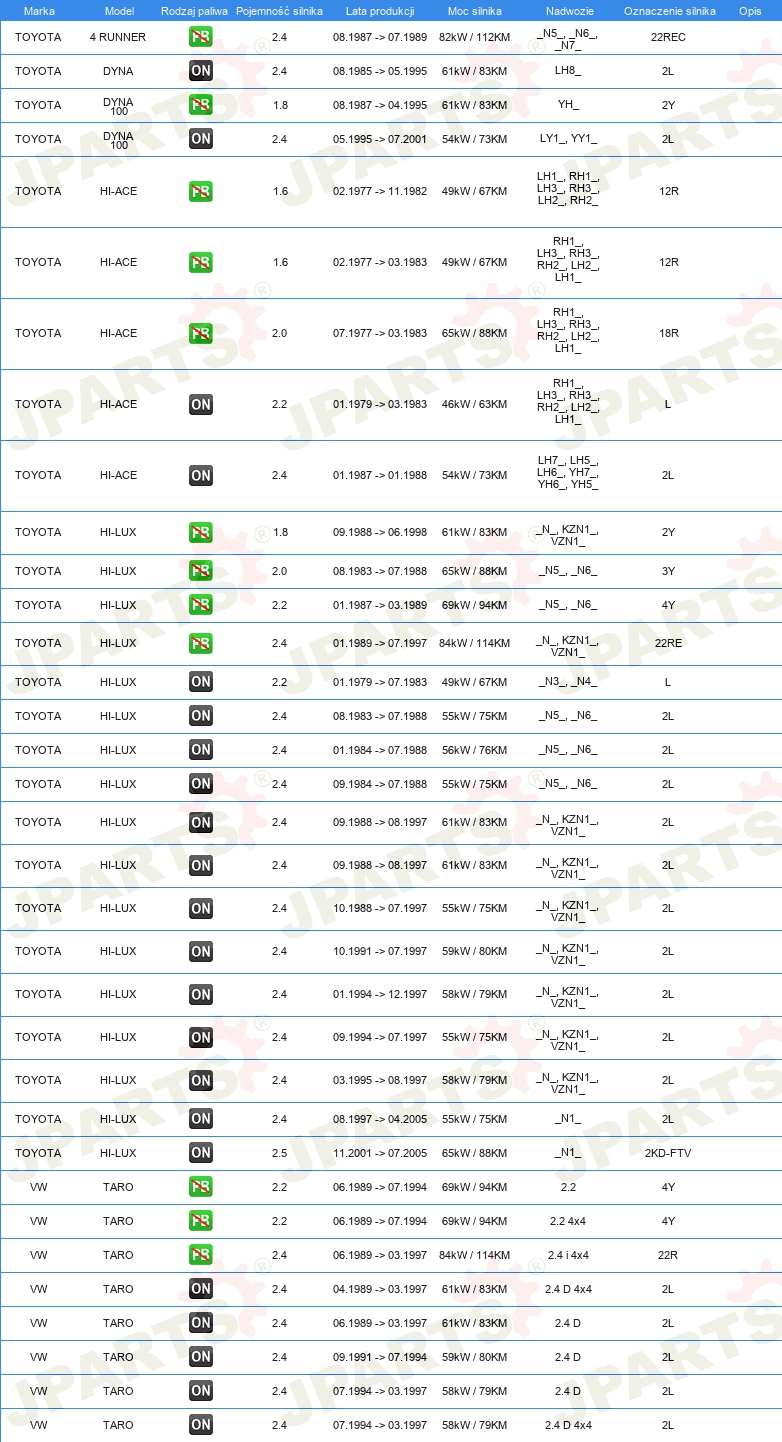Click the Rodzaj paliwa column header
782x1442 pixels.
click(195, 11)
